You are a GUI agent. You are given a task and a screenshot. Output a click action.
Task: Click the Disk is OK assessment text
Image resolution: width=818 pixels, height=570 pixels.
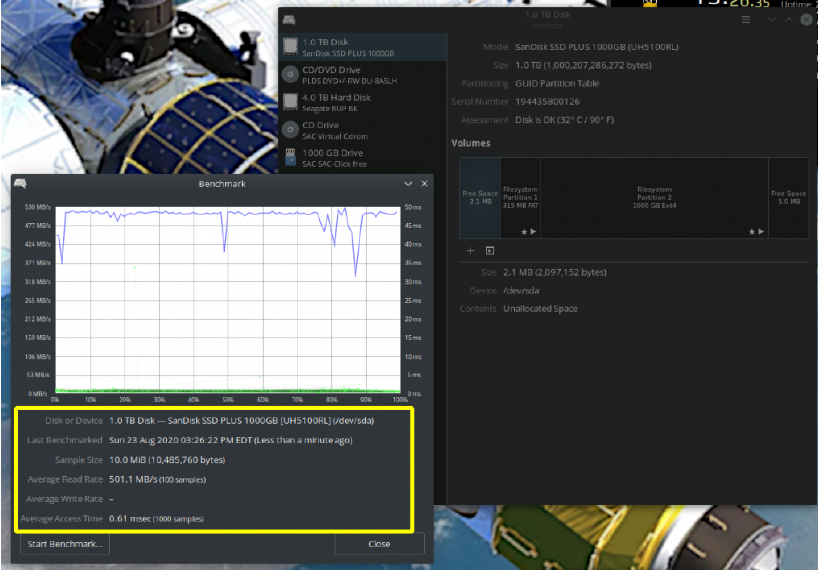tap(564, 120)
